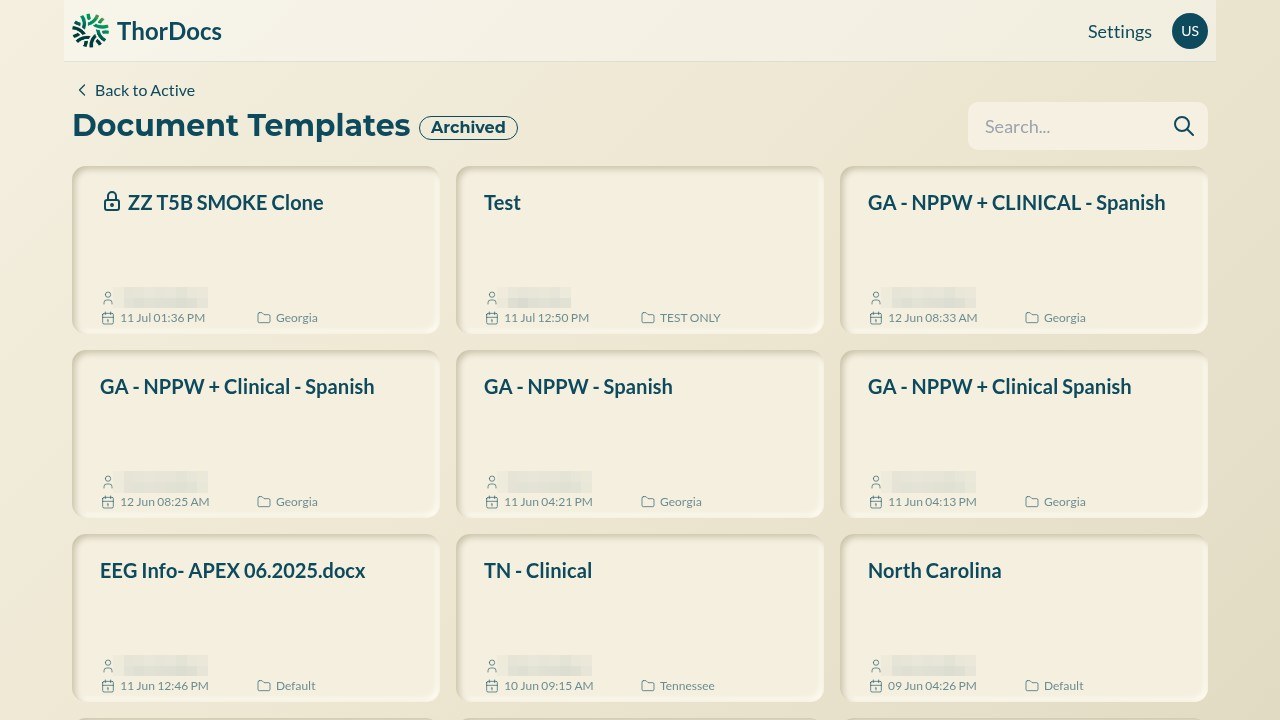Click the search magnifier icon
Image resolution: width=1280 pixels, height=720 pixels.
(1184, 126)
